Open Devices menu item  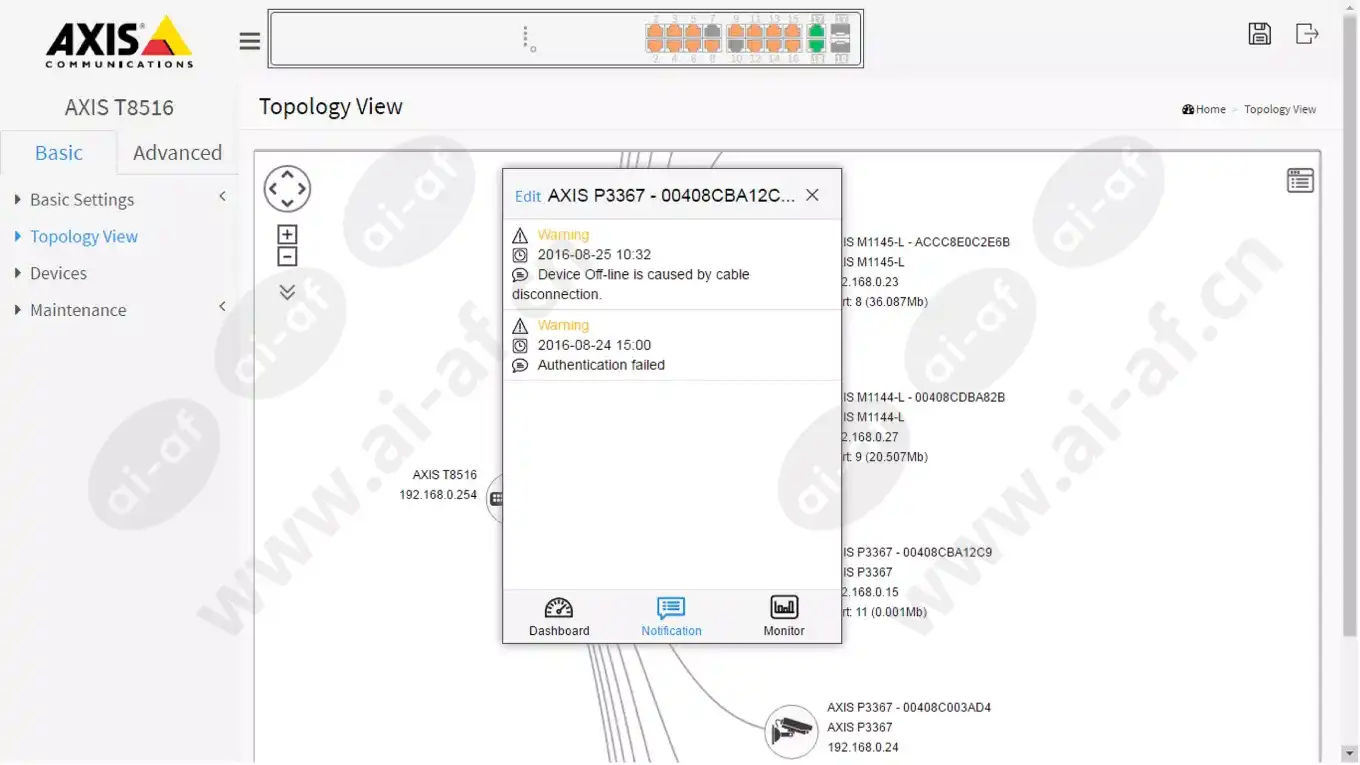(58, 273)
